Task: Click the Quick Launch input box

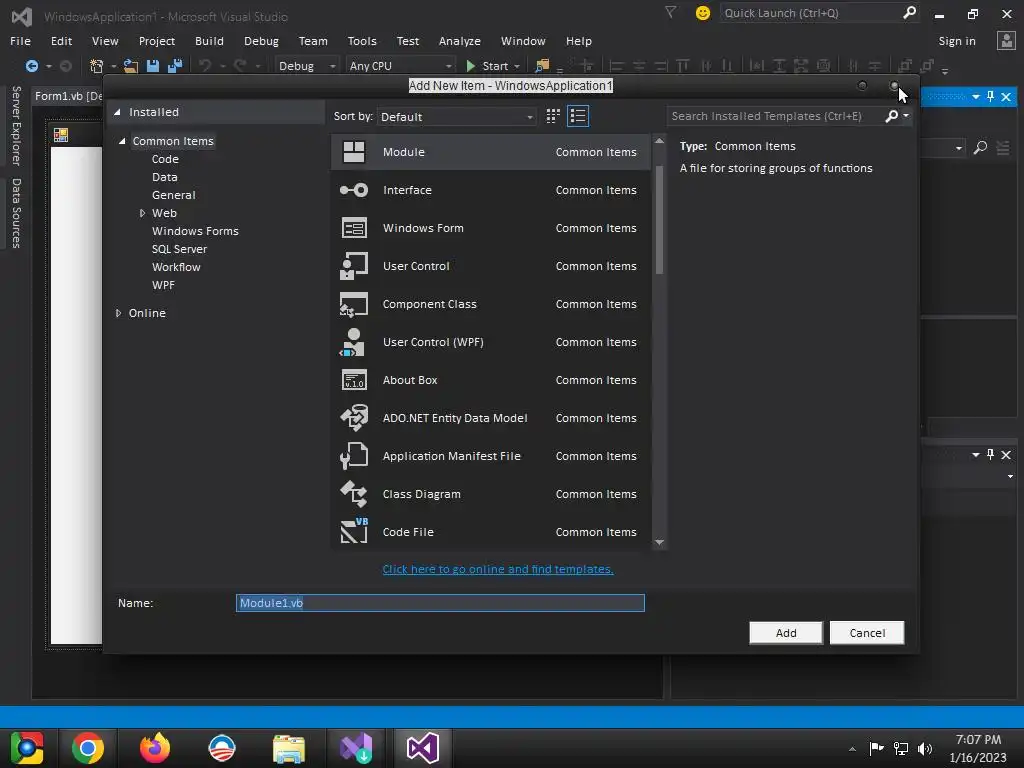Action: point(811,13)
